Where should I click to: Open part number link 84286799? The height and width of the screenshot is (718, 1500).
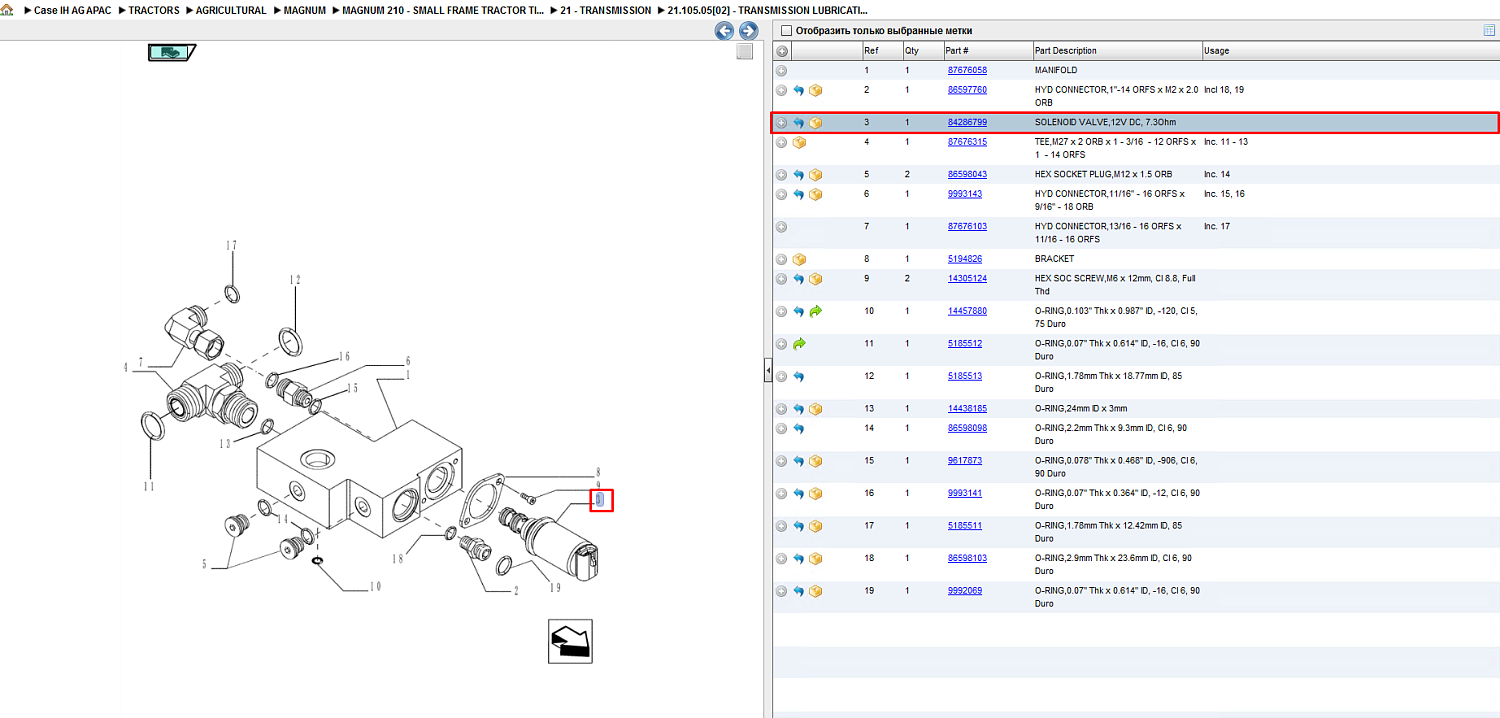pyautogui.click(x=967, y=123)
